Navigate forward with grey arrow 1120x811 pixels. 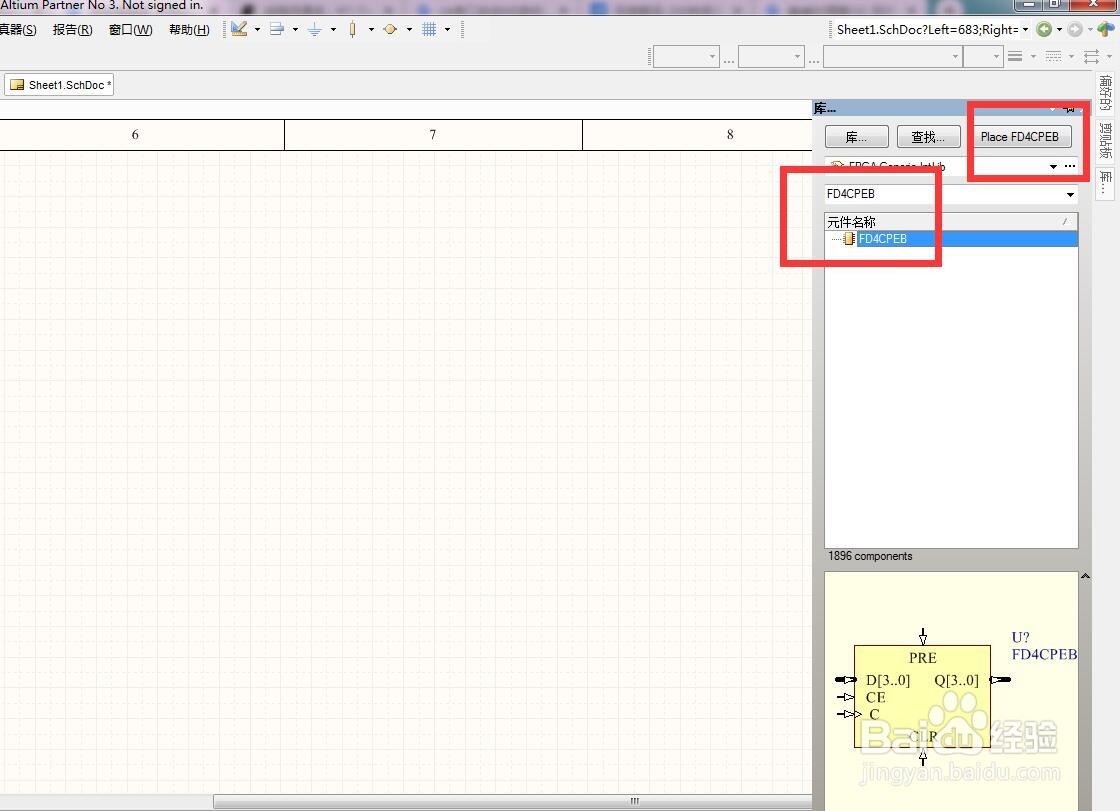click(x=1075, y=29)
